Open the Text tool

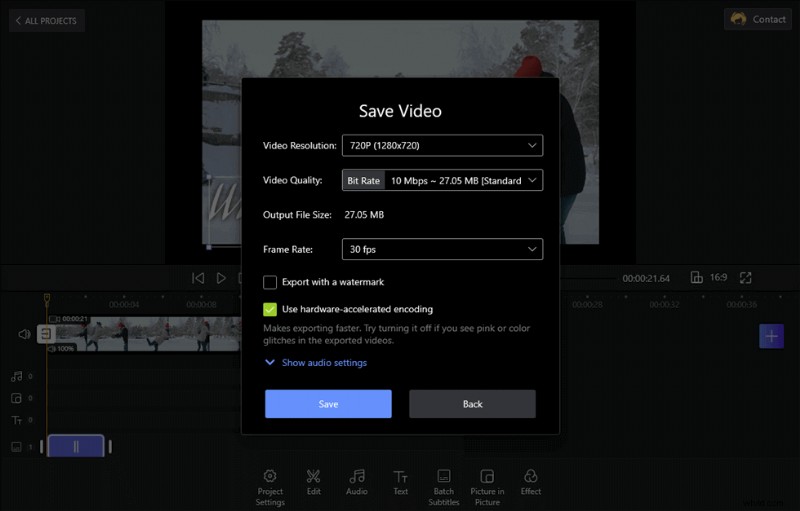point(401,482)
